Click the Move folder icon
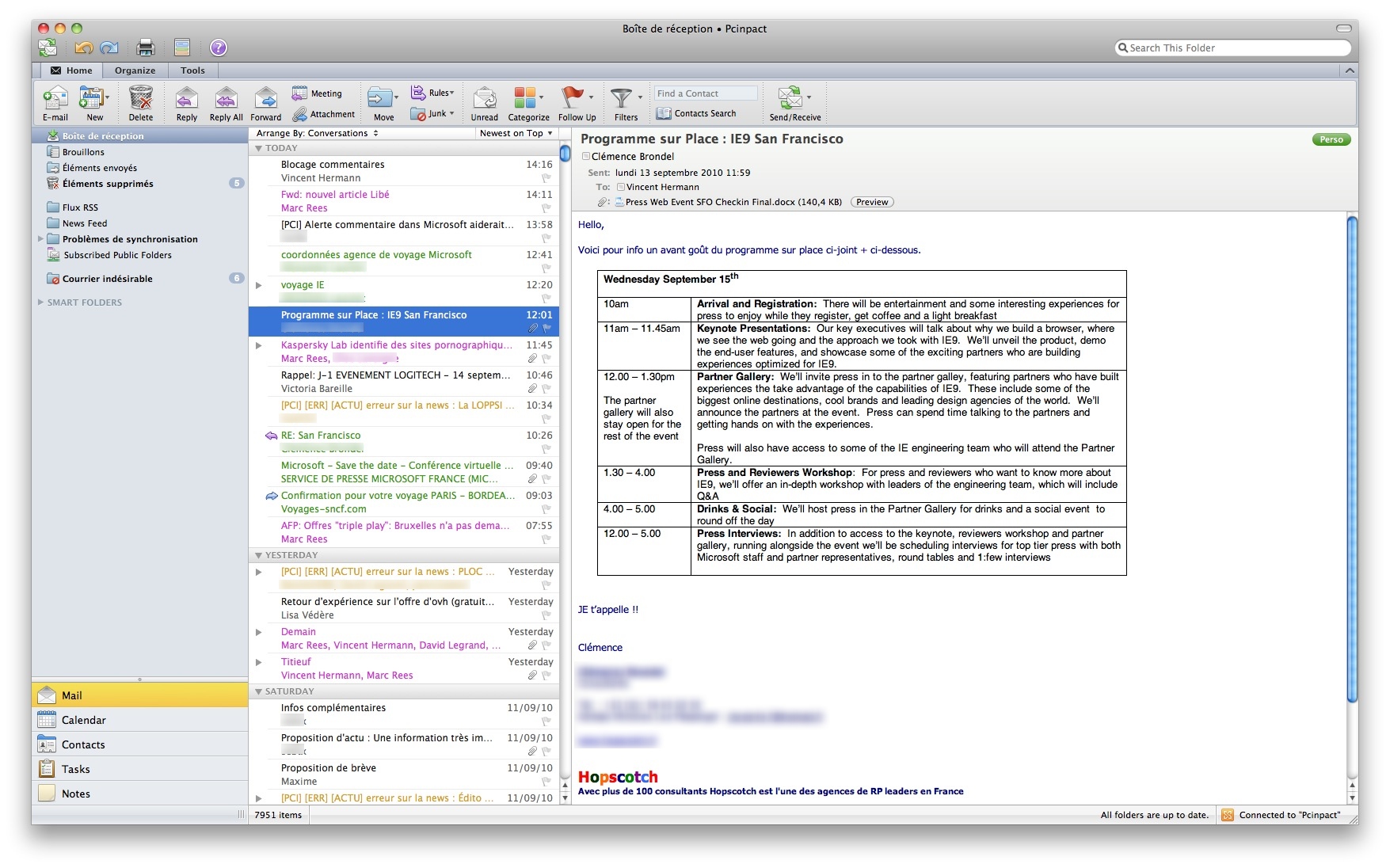Viewport: 1390px width, 868px height. [x=380, y=98]
